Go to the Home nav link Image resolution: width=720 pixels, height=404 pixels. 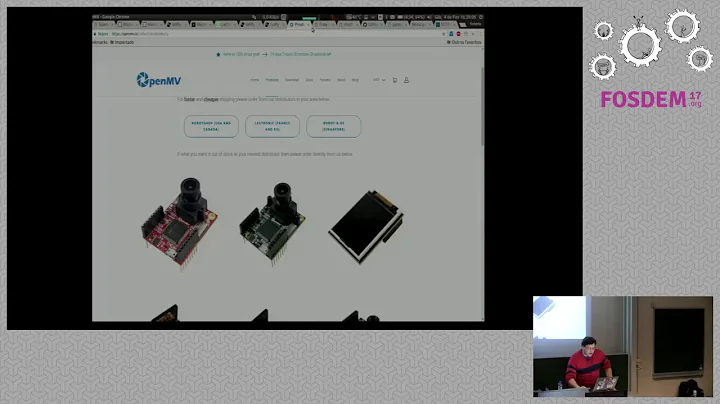coord(254,80)
